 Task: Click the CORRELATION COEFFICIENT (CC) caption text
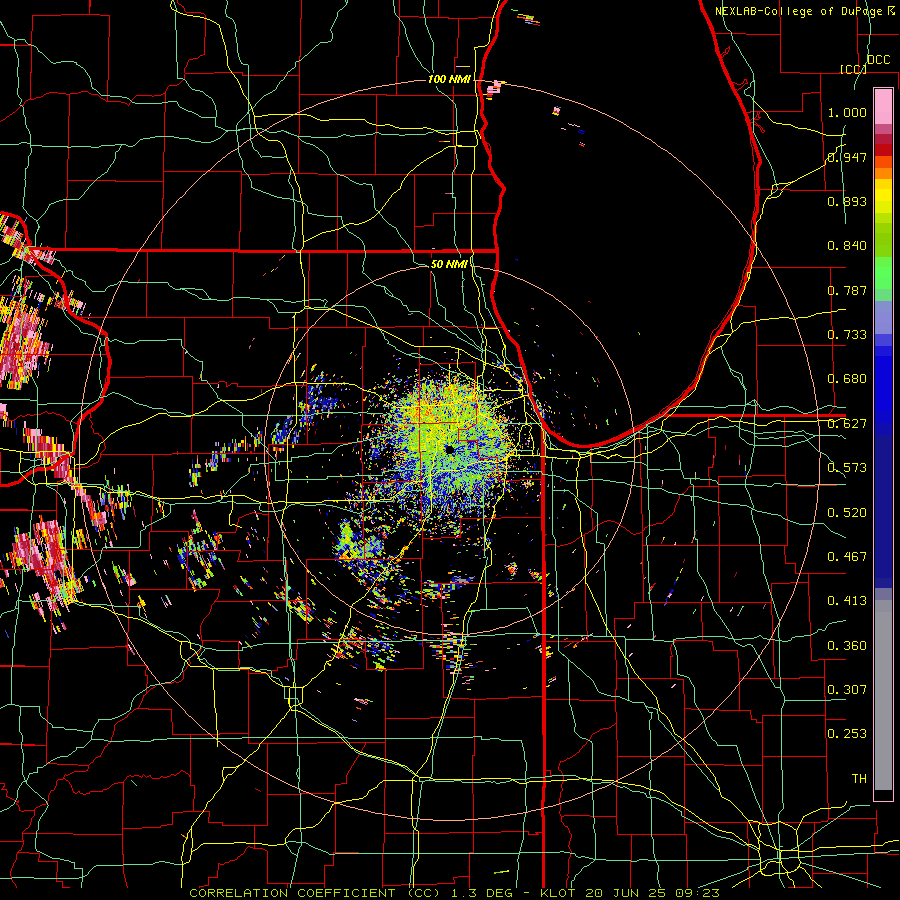coord(315,893)
